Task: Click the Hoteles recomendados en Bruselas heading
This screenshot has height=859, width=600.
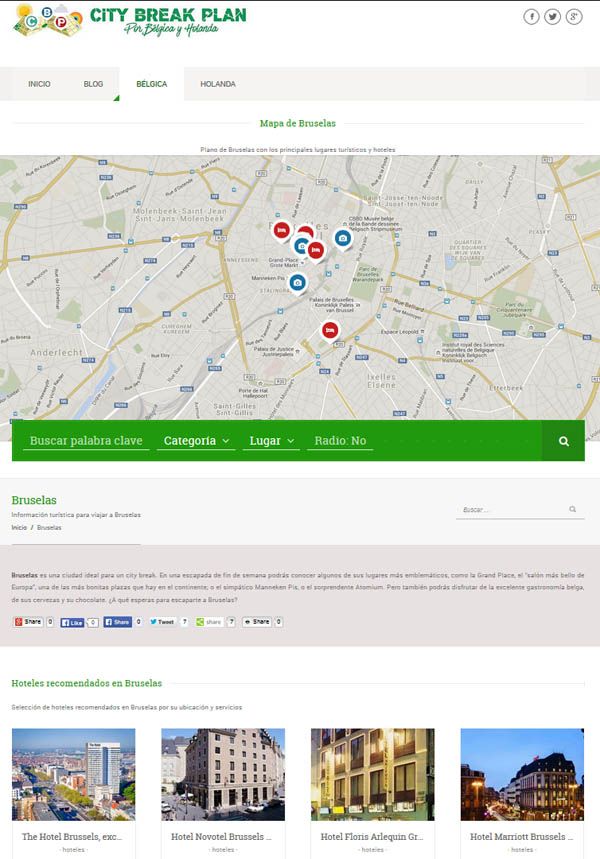Action: [87, 683]
